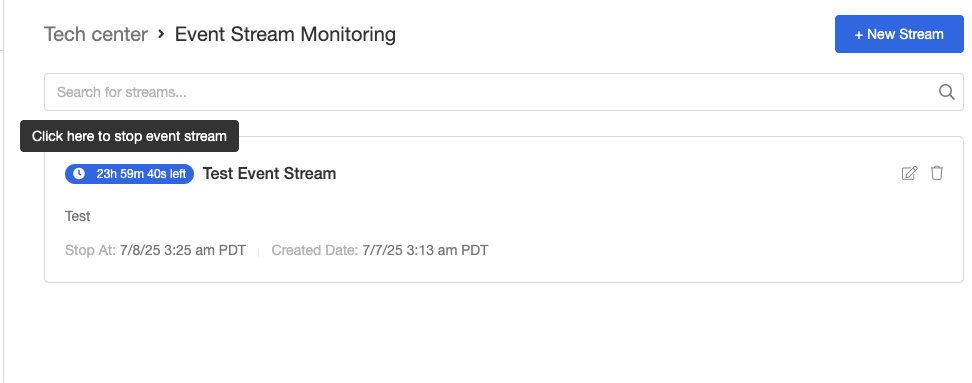The image size is (972, 383).
Task: Stop the stream via the 23h 59m countdown badge
Action: 129,174
